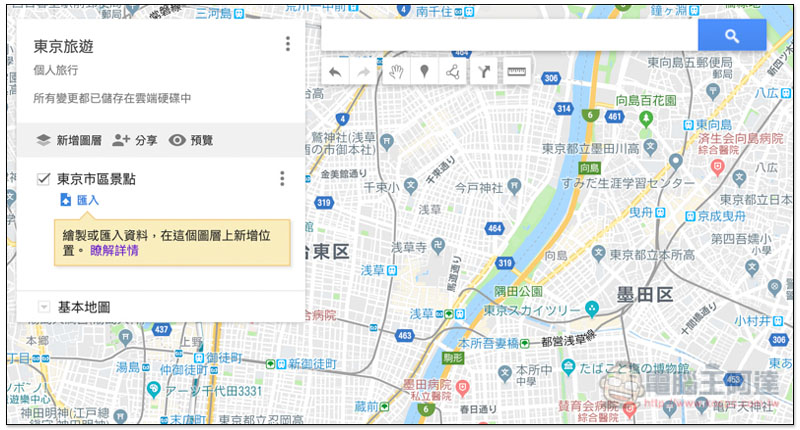Select the ruler measure tool
Viewport: 800px width, 430px height.
coord(517,72)
